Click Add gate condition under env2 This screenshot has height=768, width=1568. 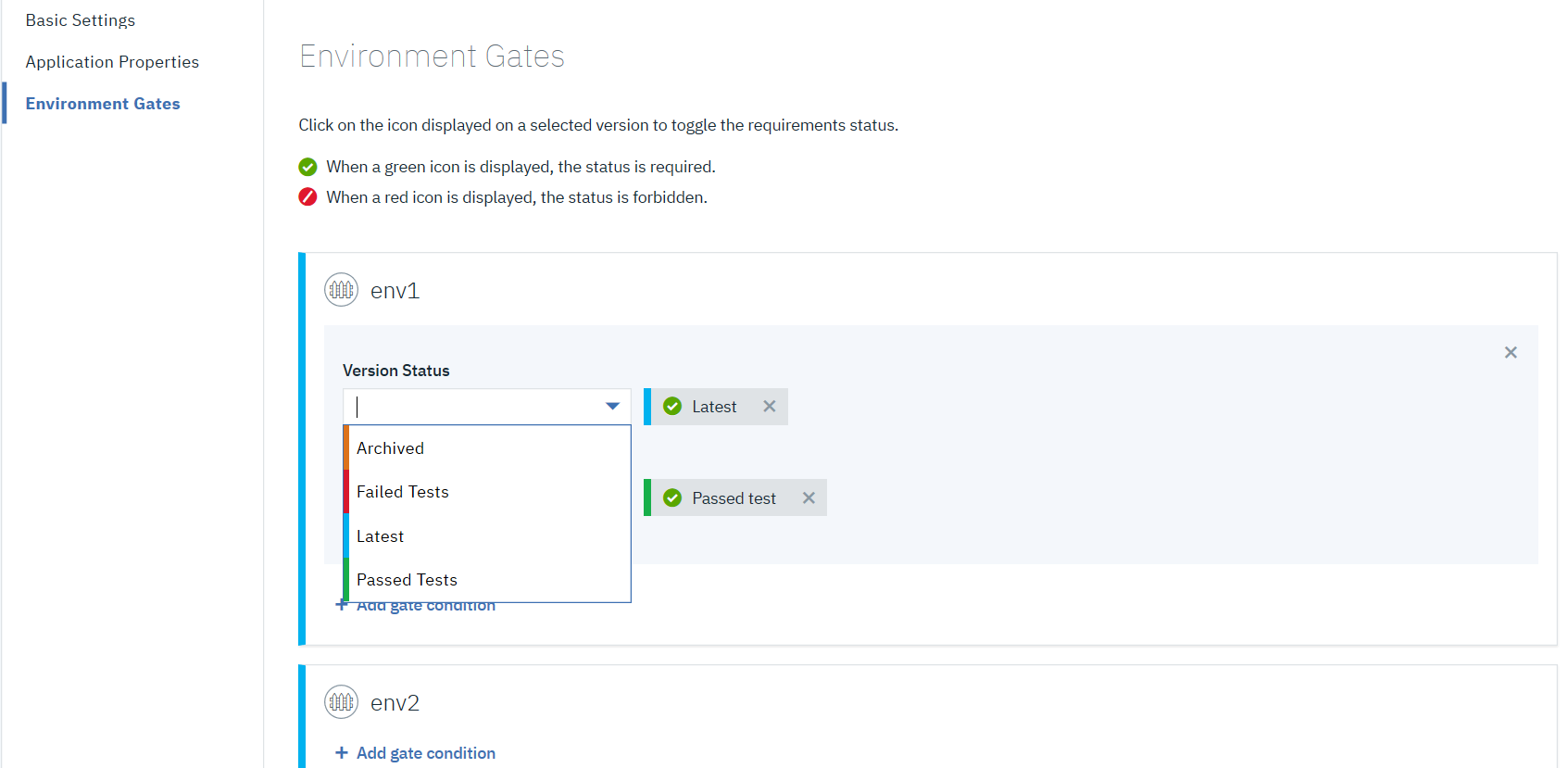(x=426, y=753)
